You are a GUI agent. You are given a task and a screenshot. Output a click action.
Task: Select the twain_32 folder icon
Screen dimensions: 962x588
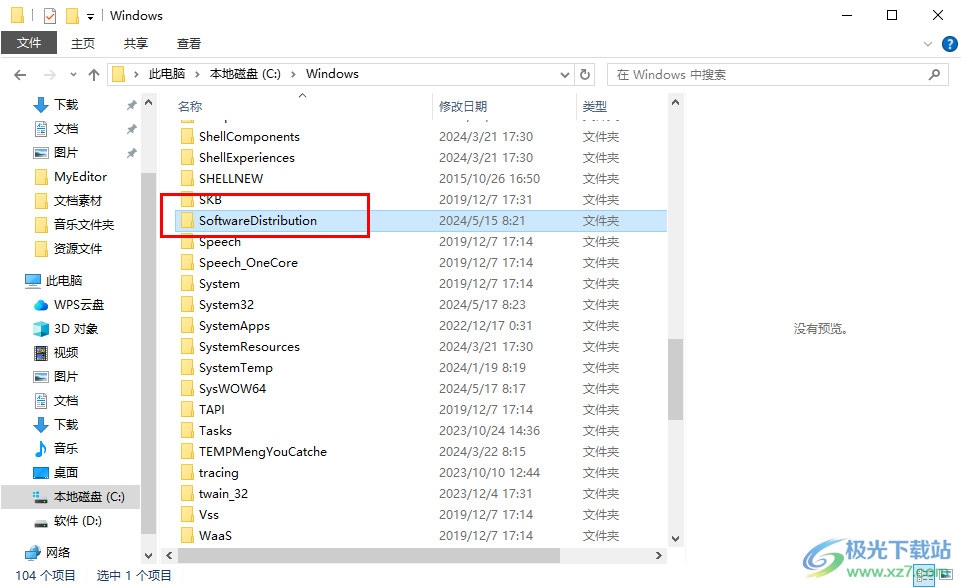[187, 494]
